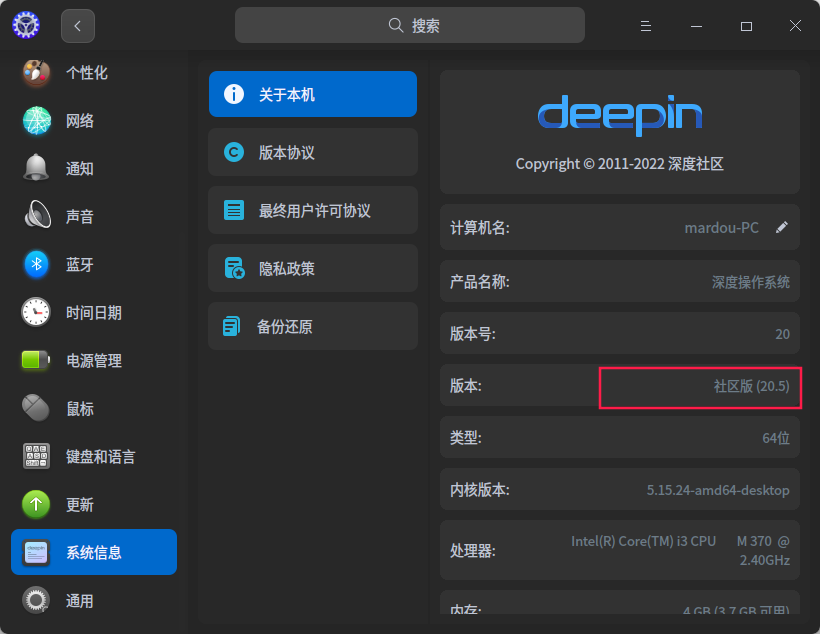Click the magnifier icon in search bar
This screenshot has height=634, width=820.
(x=396, y=25)
